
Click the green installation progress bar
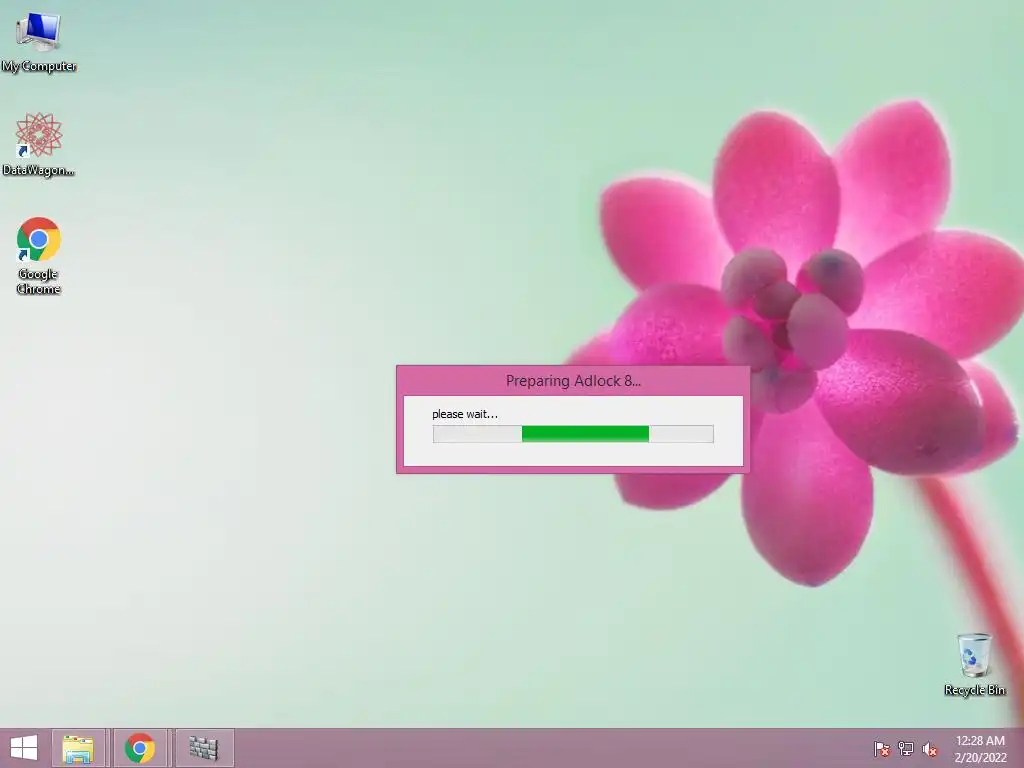(573, 434)
